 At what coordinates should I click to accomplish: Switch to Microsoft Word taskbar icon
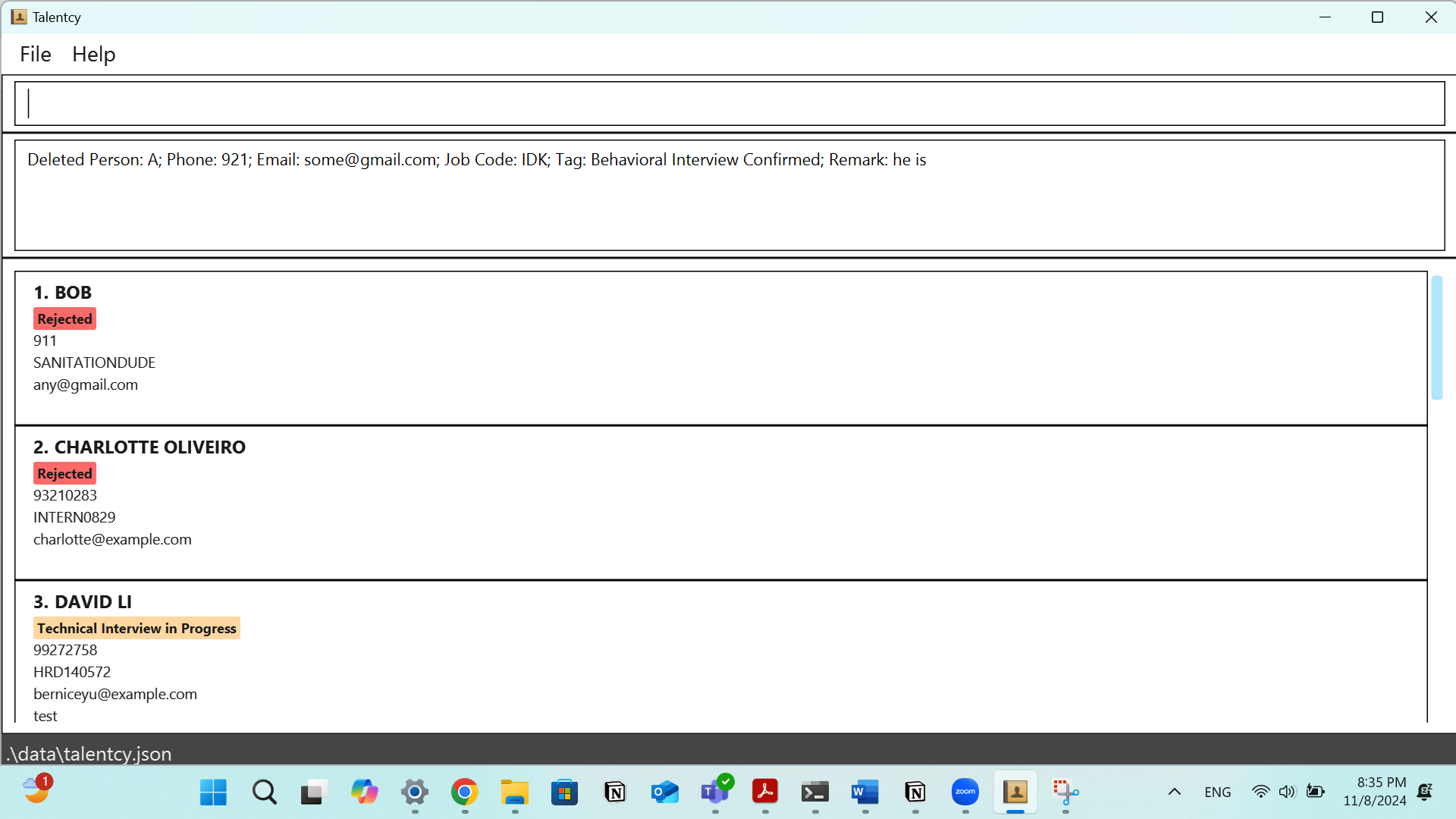864,792
